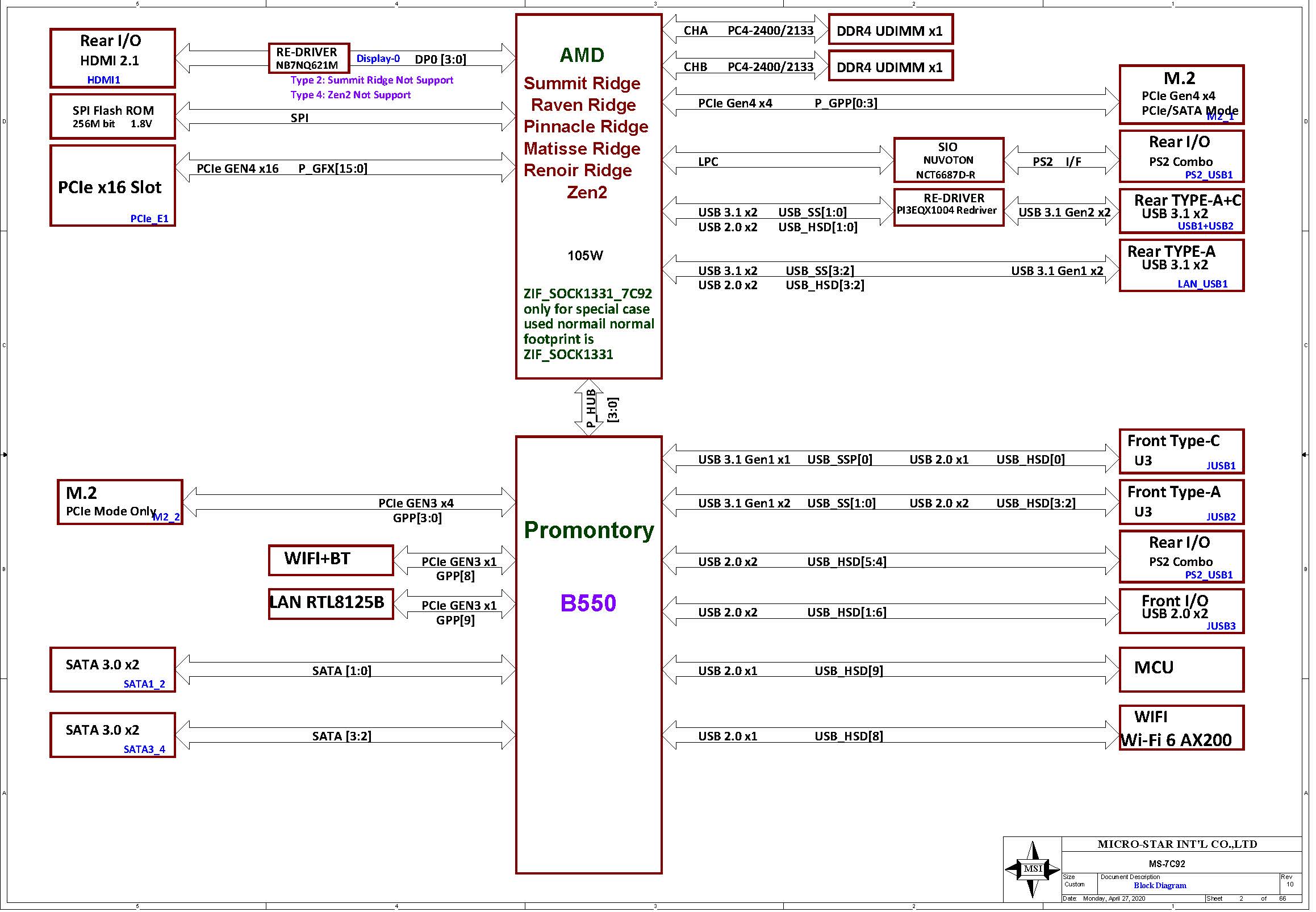Viewport: 1316px width, 912px height.
Task: Click the "ZIF_SOCK1331_7C92" socket note
Action: [x=588, y=294]
